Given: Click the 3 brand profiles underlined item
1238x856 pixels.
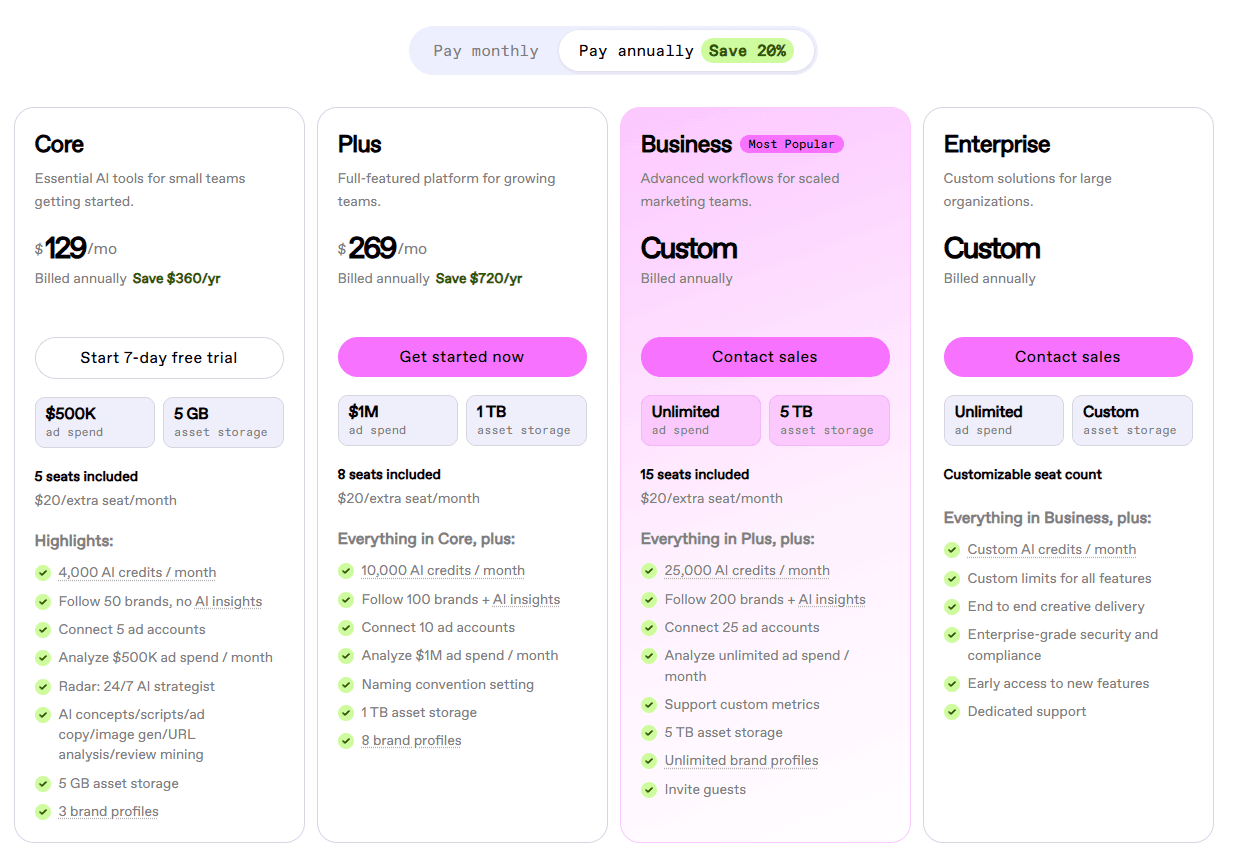Looking at the screenshot, I should click(x=108, y=812).
